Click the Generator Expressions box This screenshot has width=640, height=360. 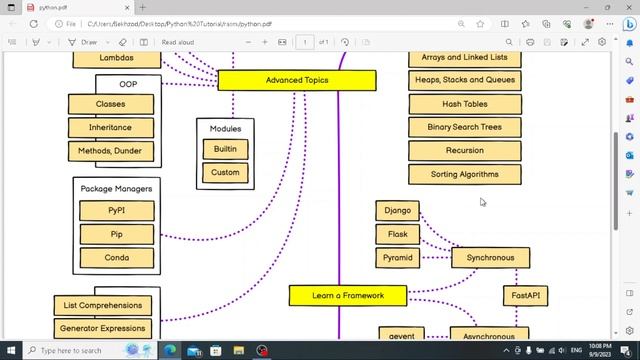pos(103,329)
